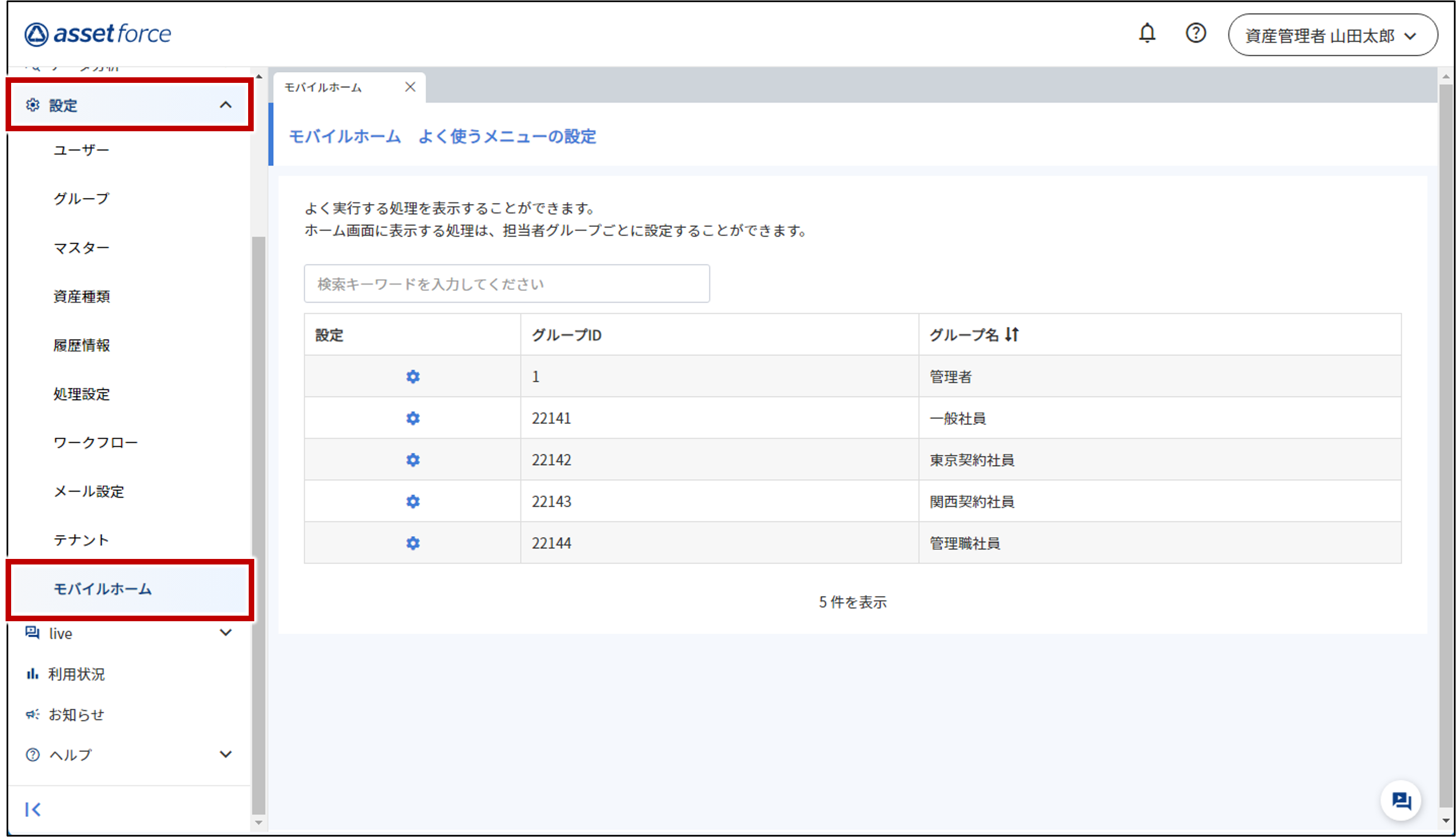This screenshot has width=1456, height=837.
Task: Click group name 関西契約社員
Action: (x=972, y=501)
